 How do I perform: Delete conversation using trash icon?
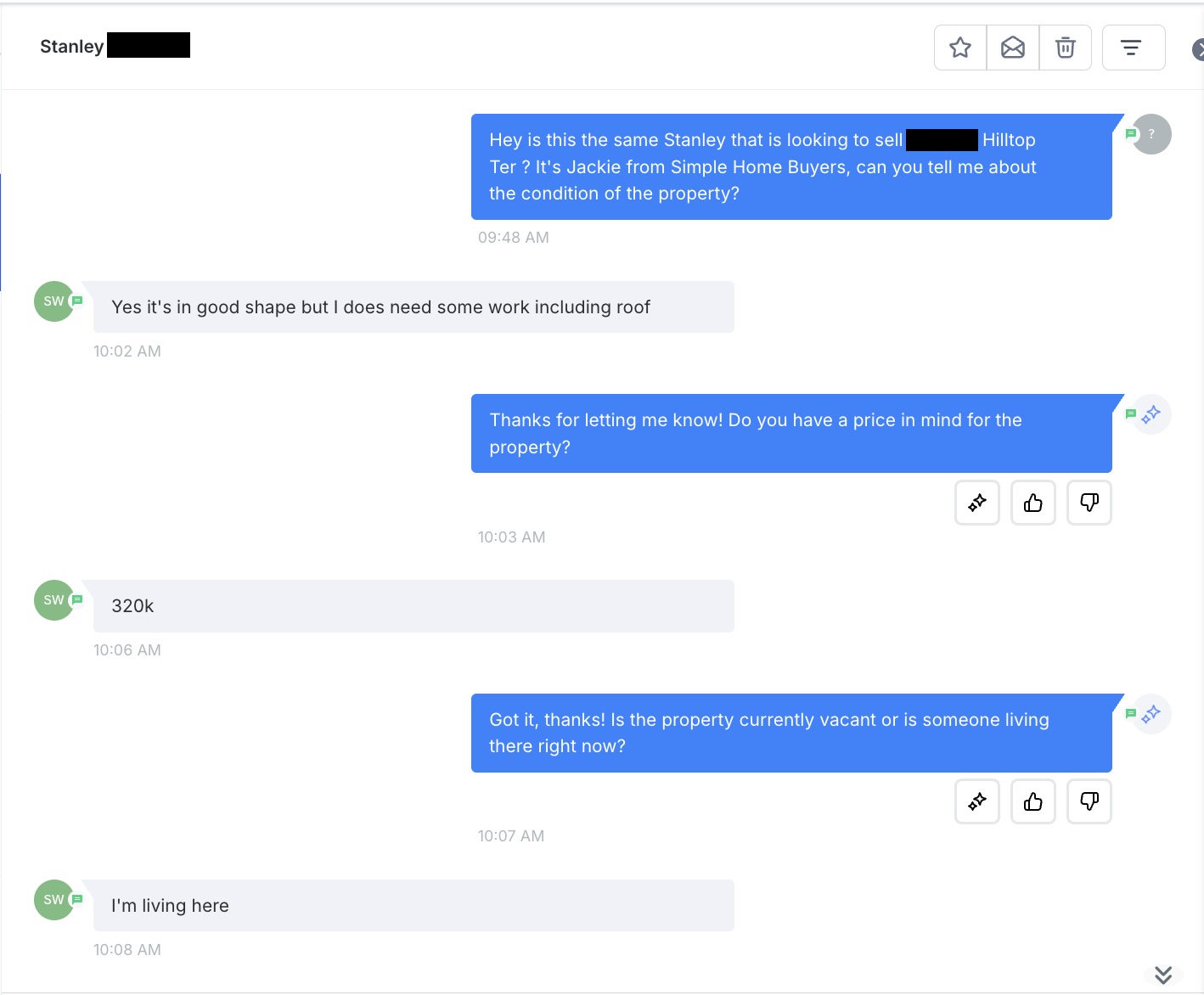(1065, 48)
